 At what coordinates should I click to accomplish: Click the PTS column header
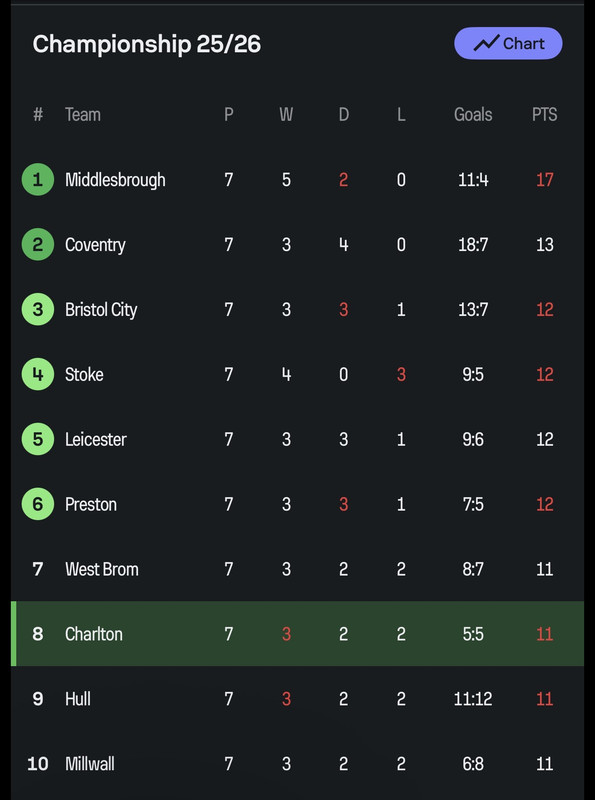pyautogui.click(x=544, y=114)
